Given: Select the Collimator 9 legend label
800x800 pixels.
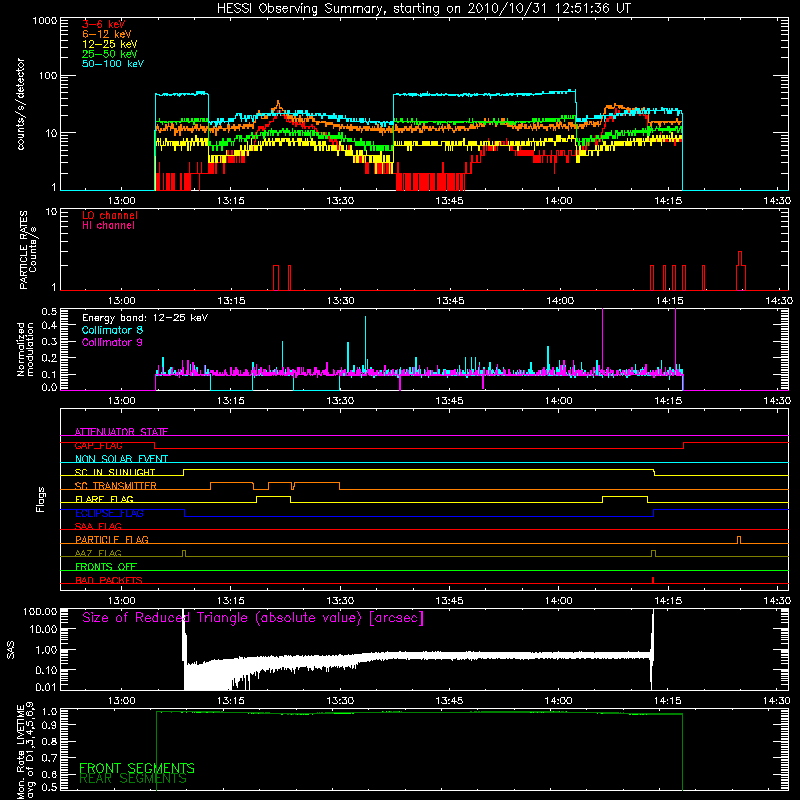Looking at the screenshot, I should coord(112,342).
